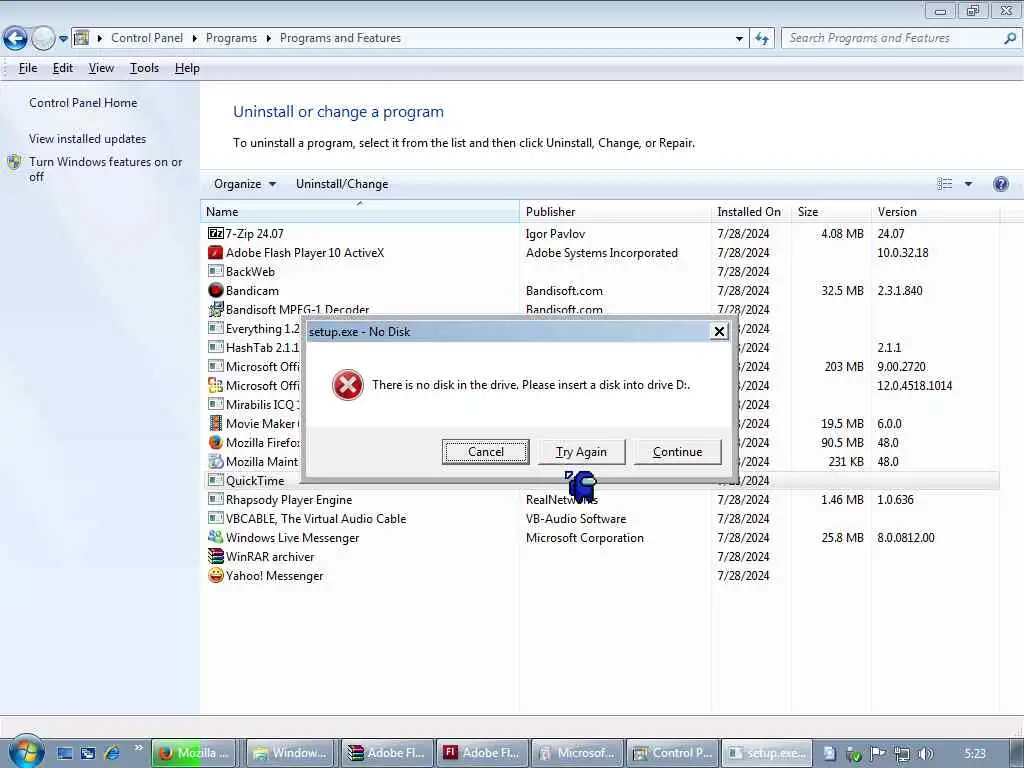Screen dimensions: 1024x768
Task: Switch to Mozilla taskbar button
Action: click(194, 753)
